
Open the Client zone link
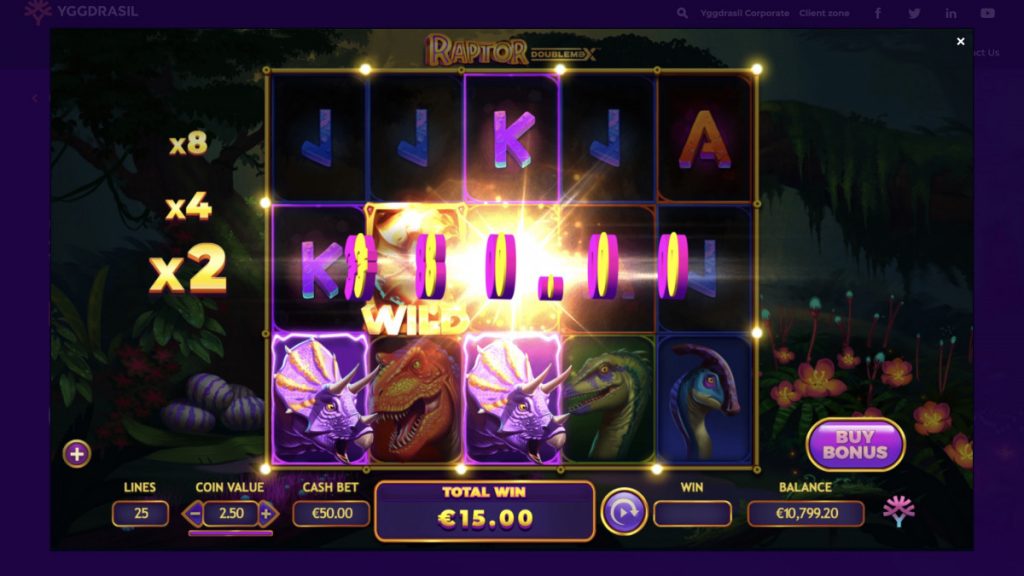click(x=824, y=13)
